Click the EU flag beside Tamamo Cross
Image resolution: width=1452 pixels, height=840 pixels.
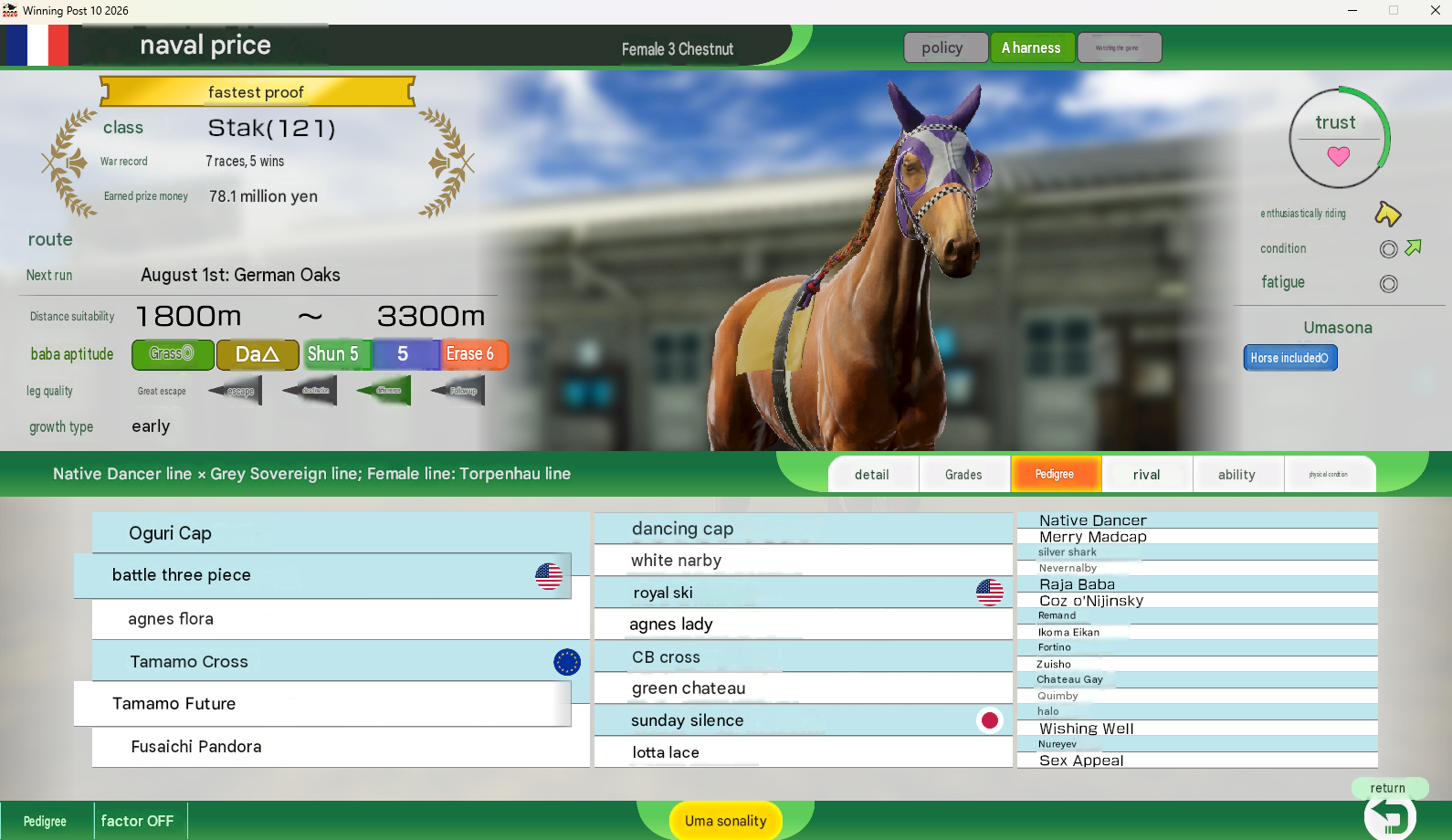point(567,662)
